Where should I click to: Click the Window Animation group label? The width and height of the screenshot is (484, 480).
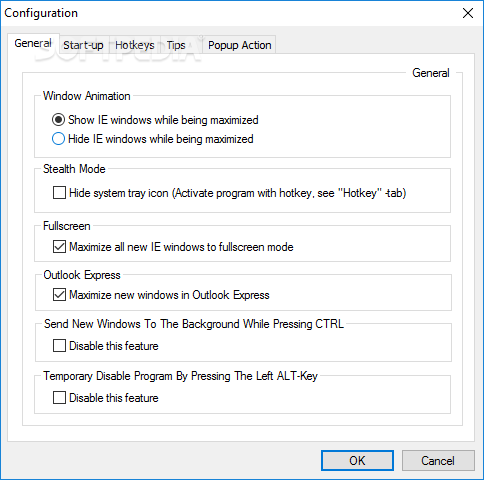coord(87,96)
